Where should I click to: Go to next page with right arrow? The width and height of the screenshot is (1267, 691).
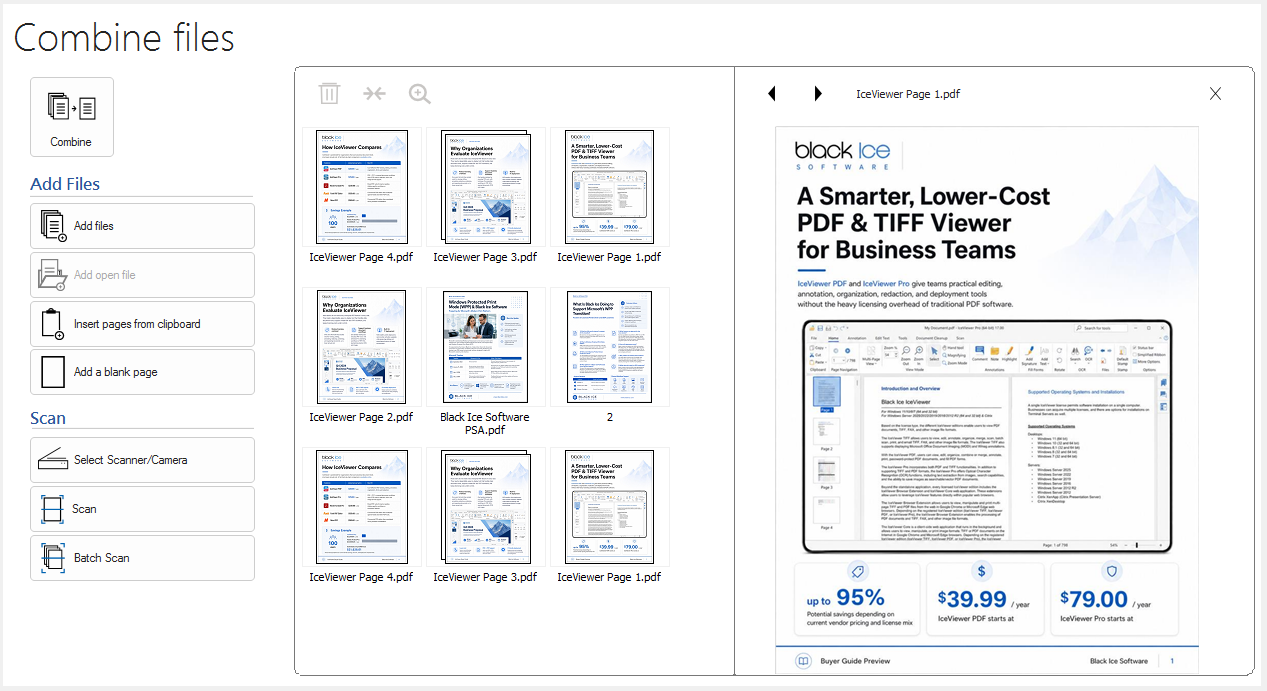[818, 94]
